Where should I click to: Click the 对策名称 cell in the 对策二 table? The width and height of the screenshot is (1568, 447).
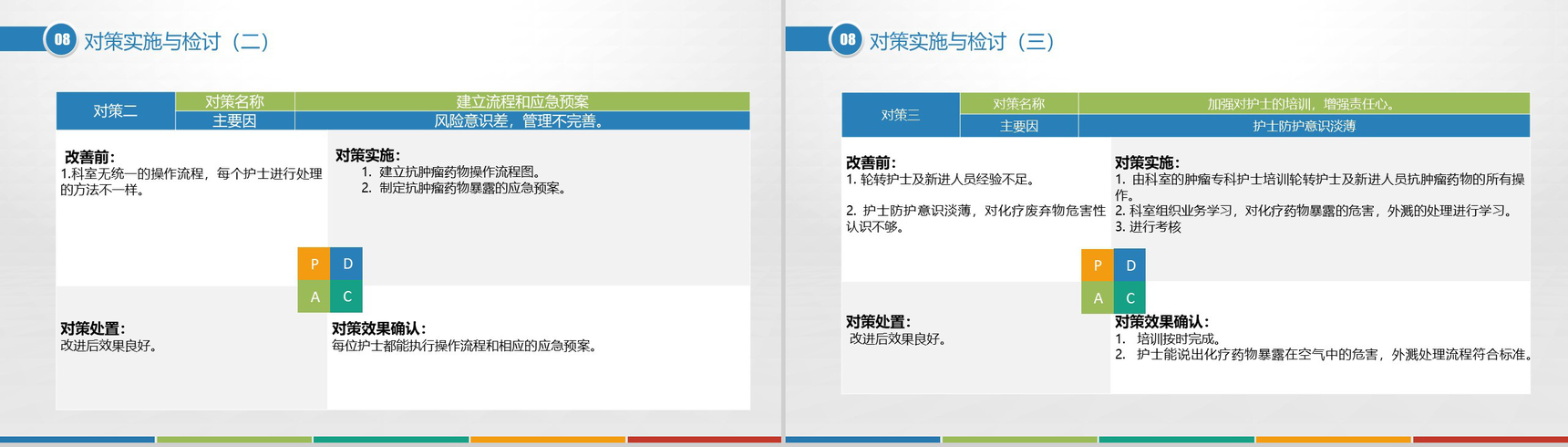234,101
